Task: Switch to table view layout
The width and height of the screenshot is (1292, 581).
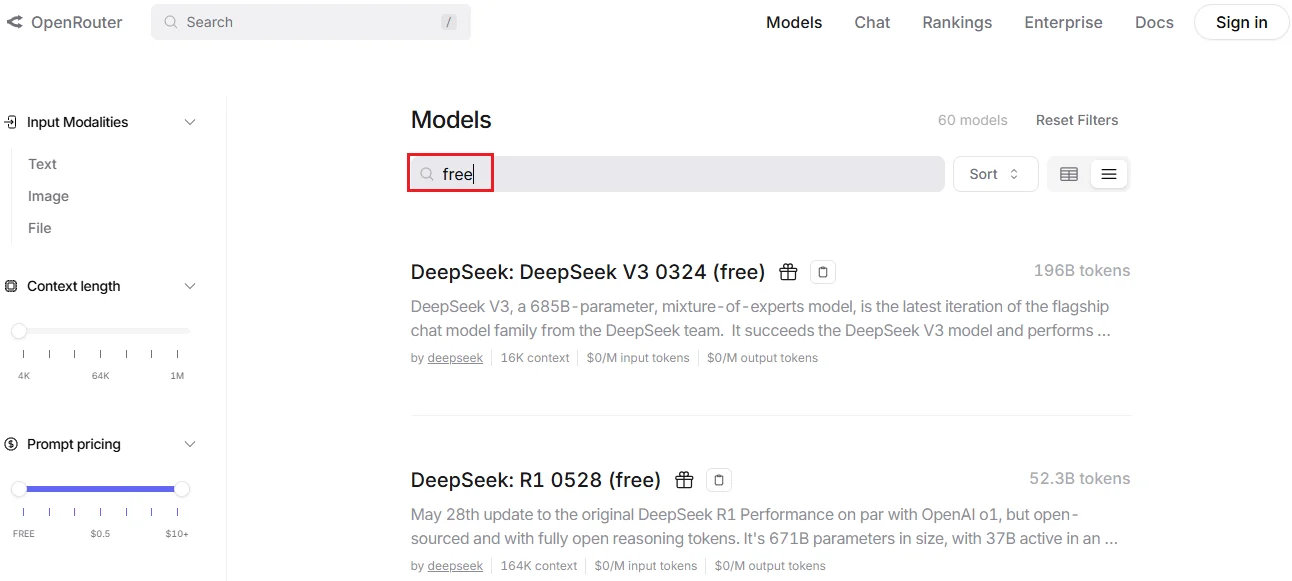Action: point(1069,174)
